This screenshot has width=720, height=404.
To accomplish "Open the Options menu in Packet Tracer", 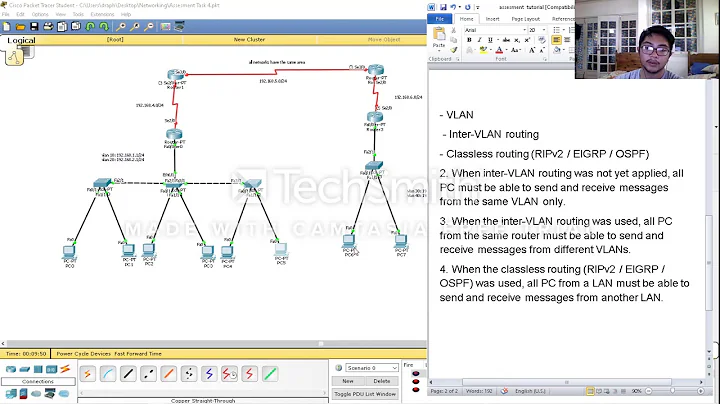I will coord(40,14).
